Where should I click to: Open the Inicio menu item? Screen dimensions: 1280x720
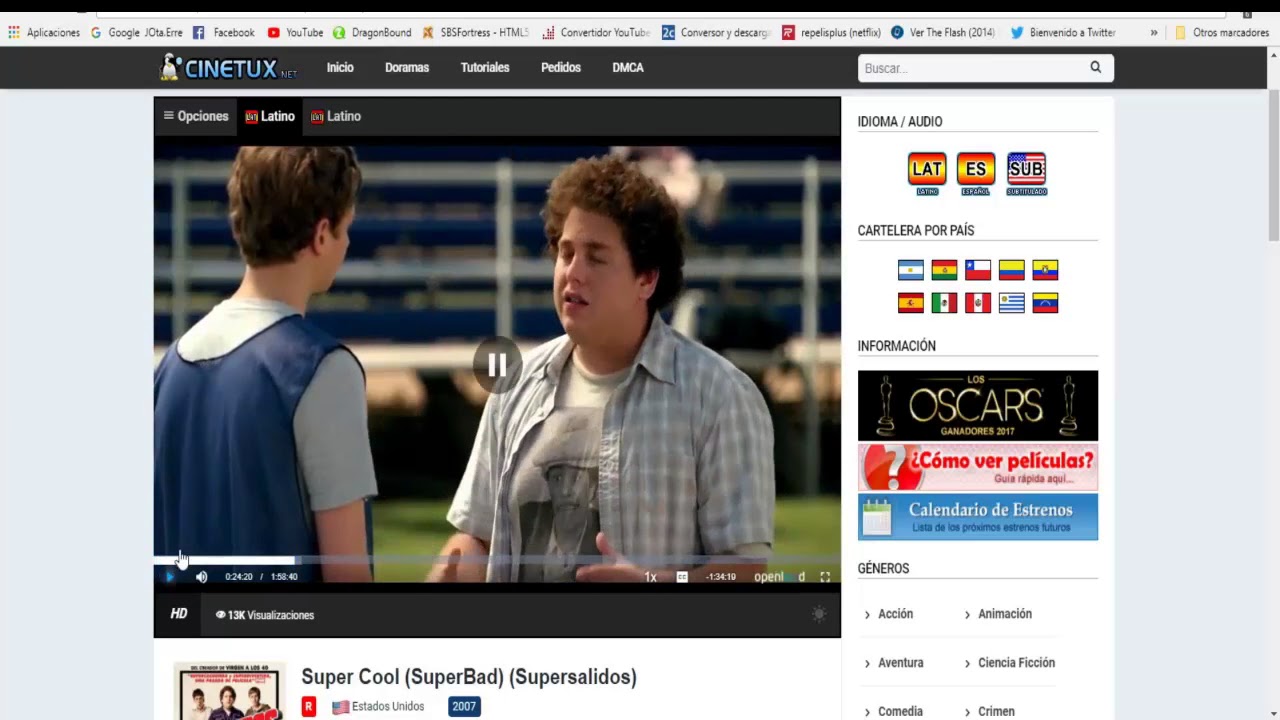340,68
